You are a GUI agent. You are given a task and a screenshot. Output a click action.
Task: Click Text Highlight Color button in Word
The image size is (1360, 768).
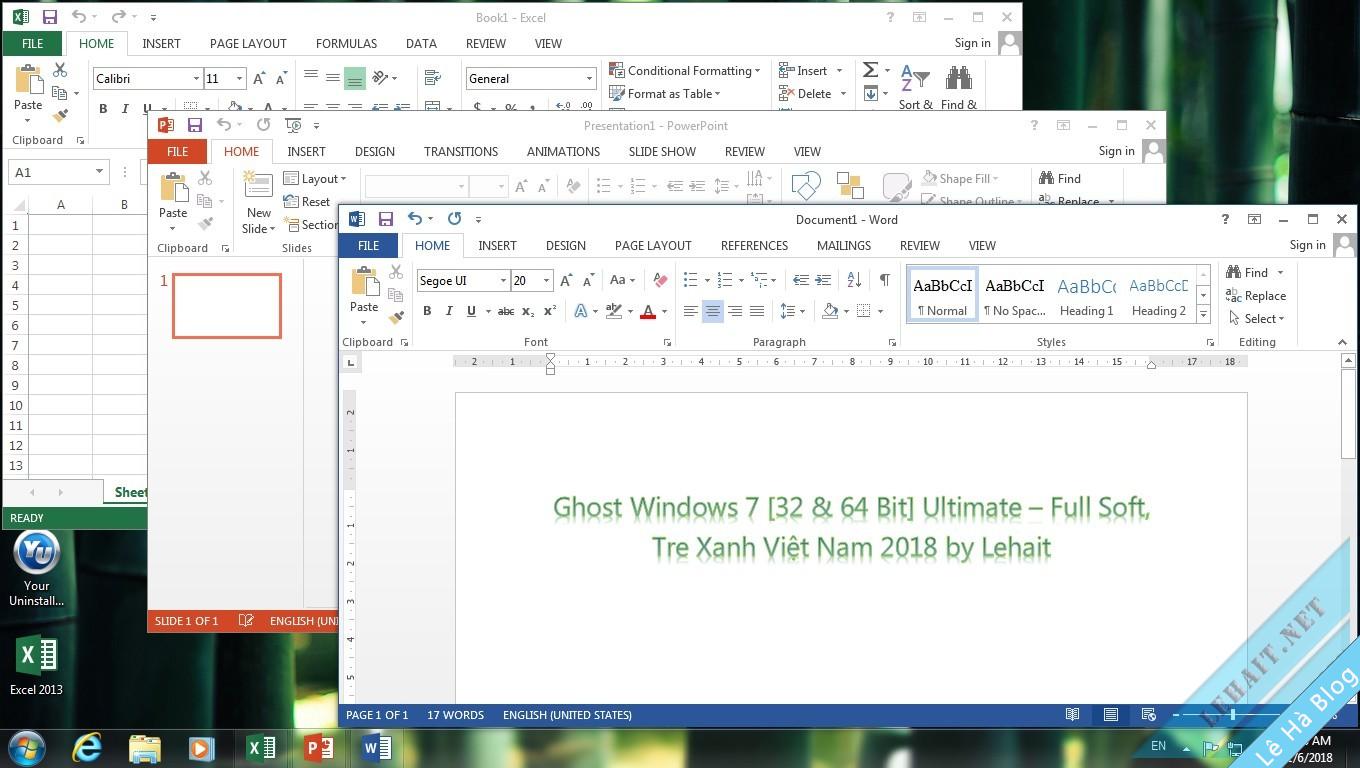[614, 311]
